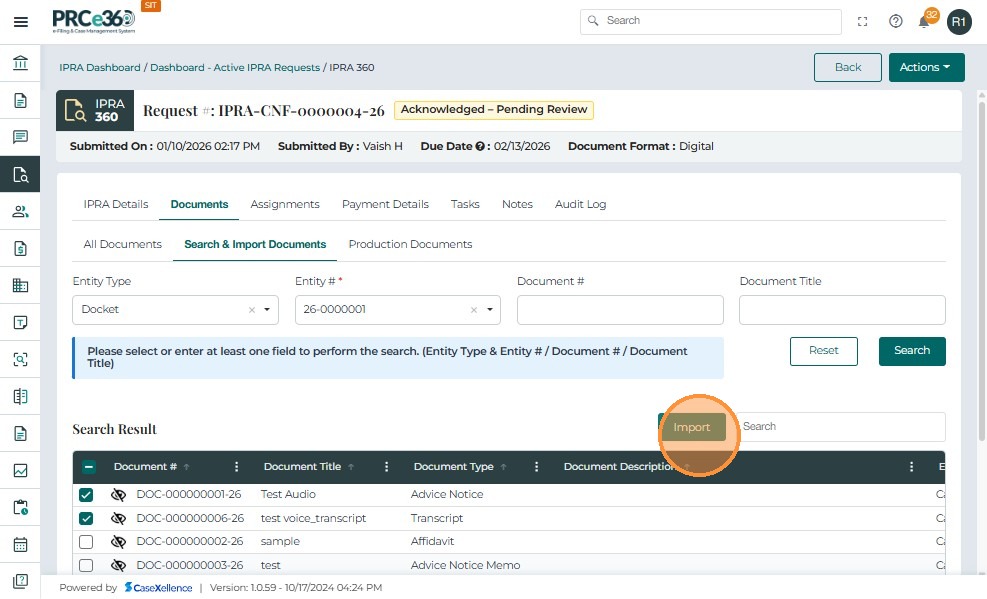Screen dimensions: 987x599
Task: Expand the Entity Type dropdown
Action: (267, 310)
